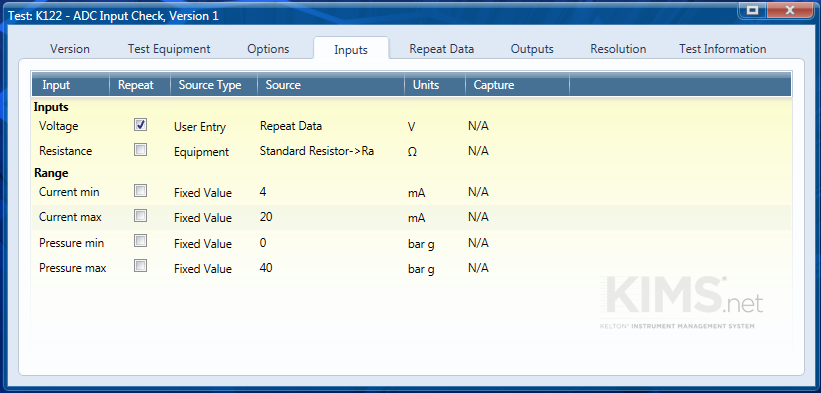Image resolution: width=821 pixels, height=393 pixels.
Task: Click the 'bar g' unit for Pressure max
Action: (x=421, y=270)
